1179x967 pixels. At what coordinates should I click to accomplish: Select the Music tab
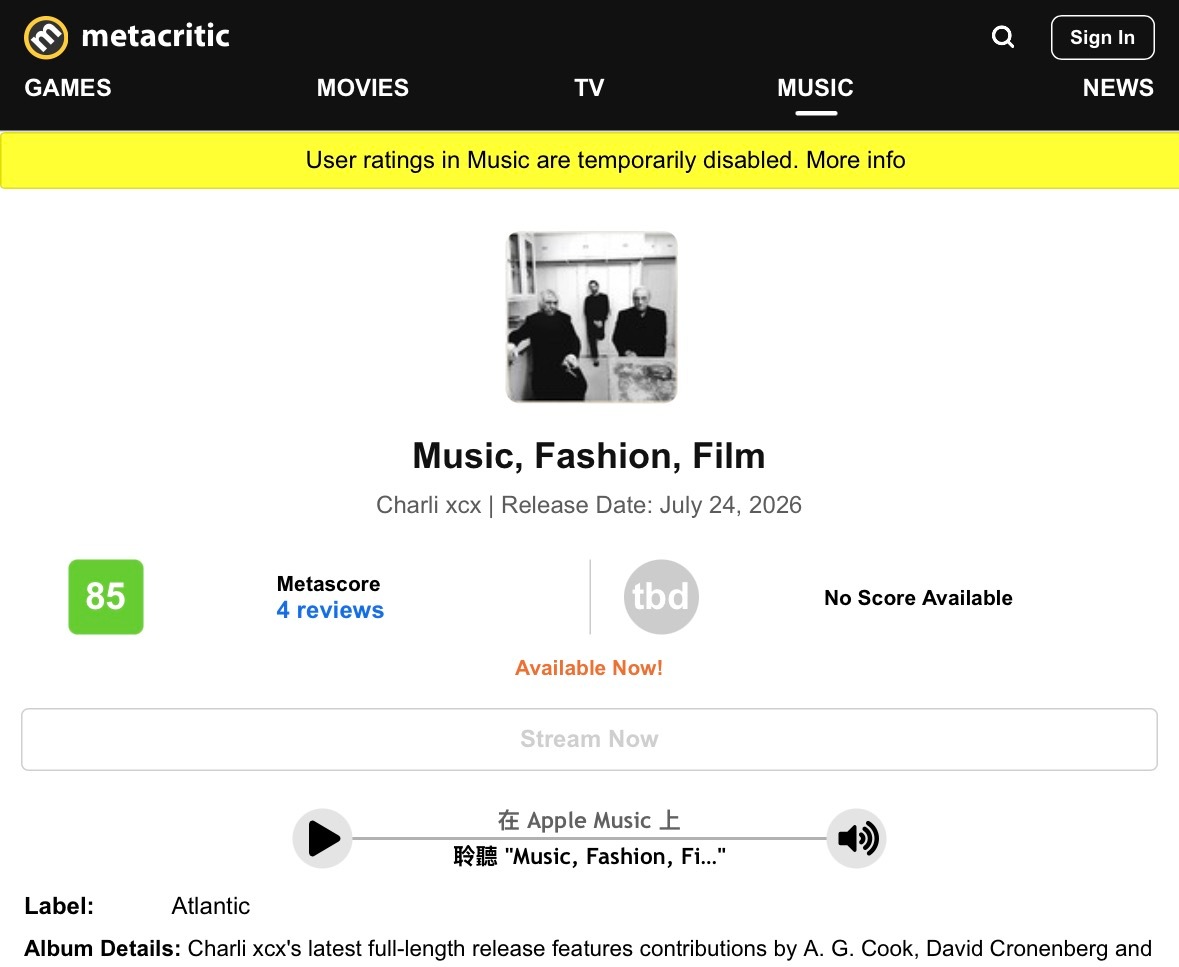click(816, 88)
